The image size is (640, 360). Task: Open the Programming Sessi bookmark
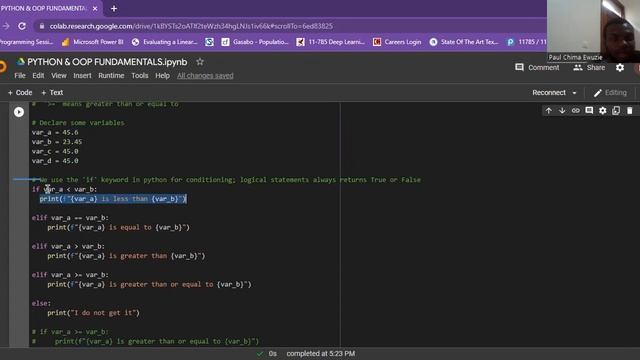point(27,42)
